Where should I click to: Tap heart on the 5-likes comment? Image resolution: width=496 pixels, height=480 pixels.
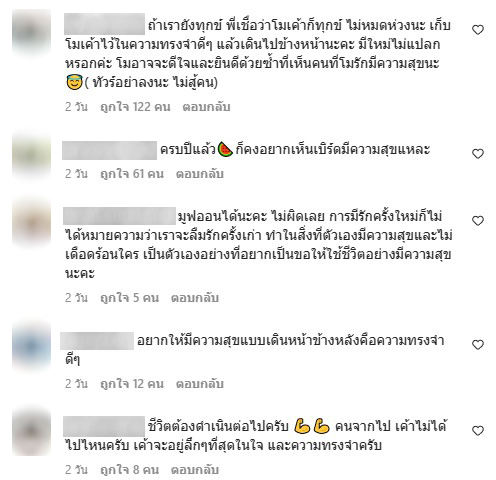(478, 221)
